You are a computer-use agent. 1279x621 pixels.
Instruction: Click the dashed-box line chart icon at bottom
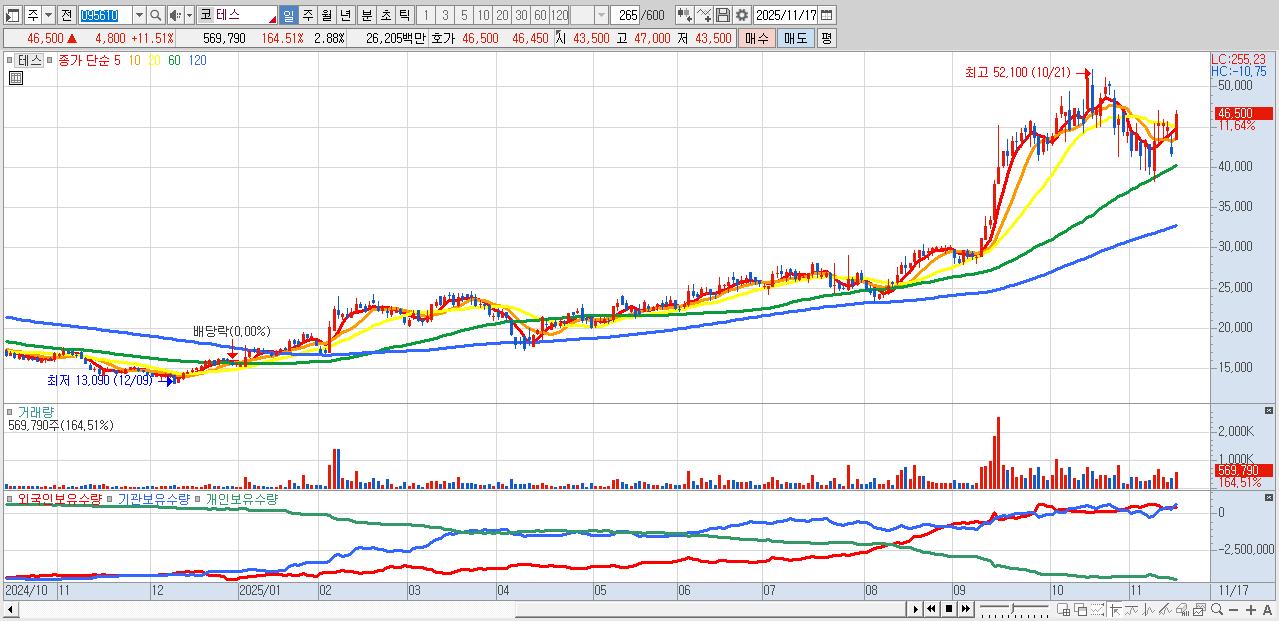[1098, 609]
